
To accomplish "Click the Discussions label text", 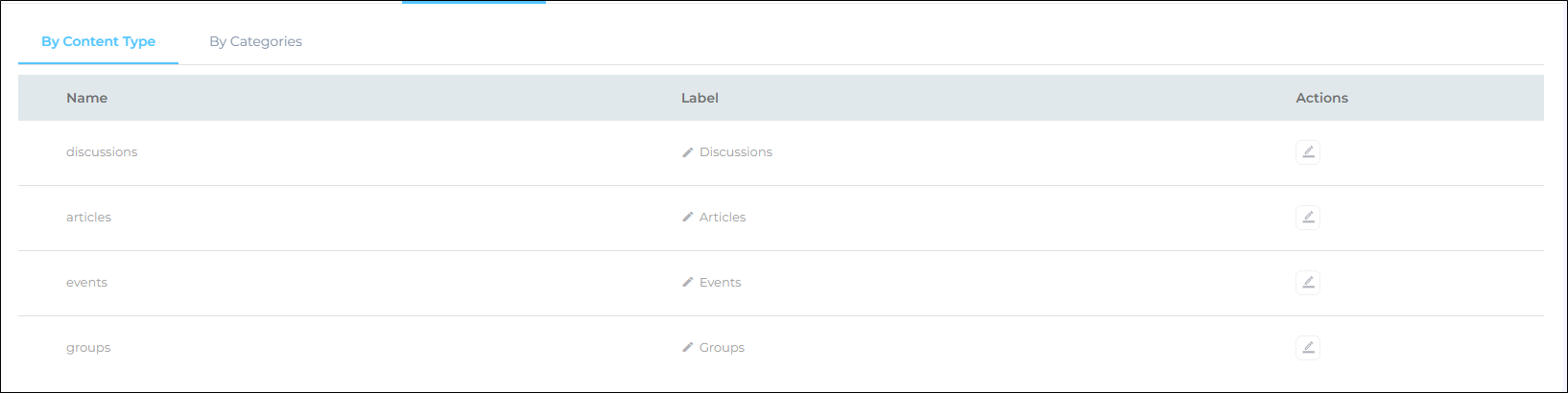I will pyautogui.click(x=735, y=152).
